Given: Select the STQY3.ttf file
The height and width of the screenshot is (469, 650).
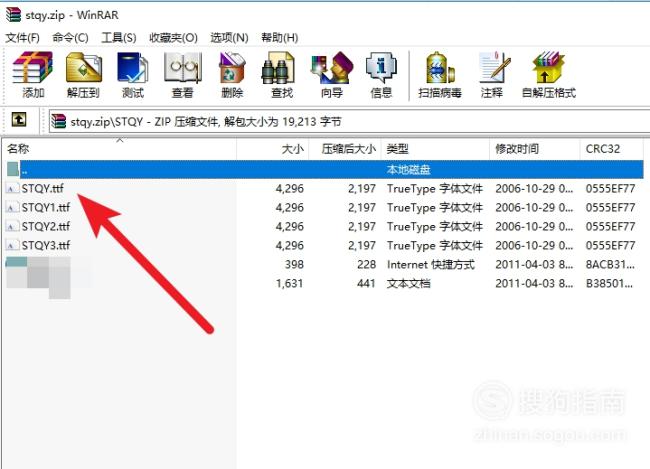Looking at the screenshot, I should [x=46, y=245].
